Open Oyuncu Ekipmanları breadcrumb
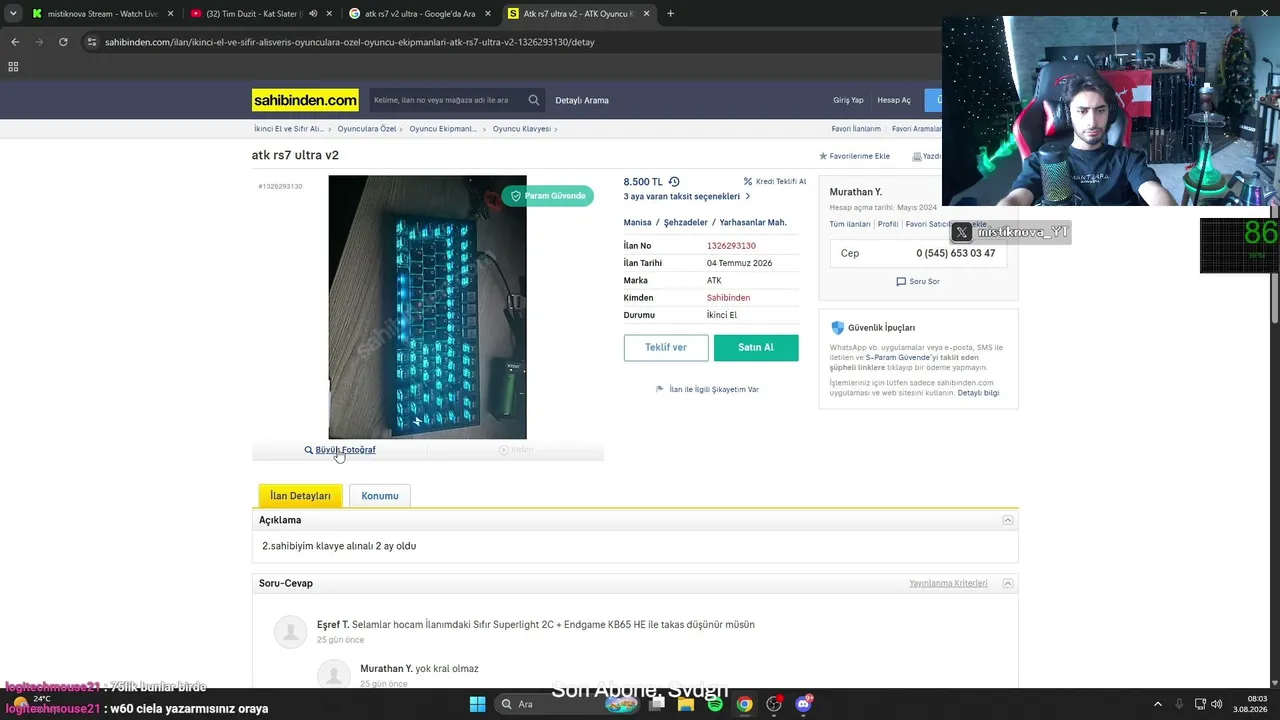 [443, 129]
